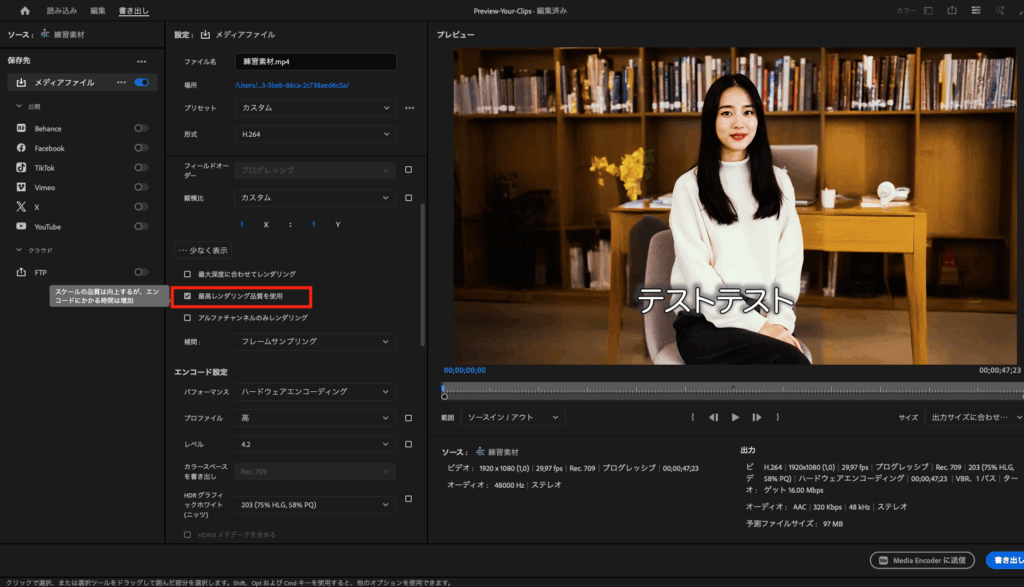Uncheck 最高レンダリング品質を使用 checkbox
Viewport: 1024px width, 587px height.
(187, 296)
